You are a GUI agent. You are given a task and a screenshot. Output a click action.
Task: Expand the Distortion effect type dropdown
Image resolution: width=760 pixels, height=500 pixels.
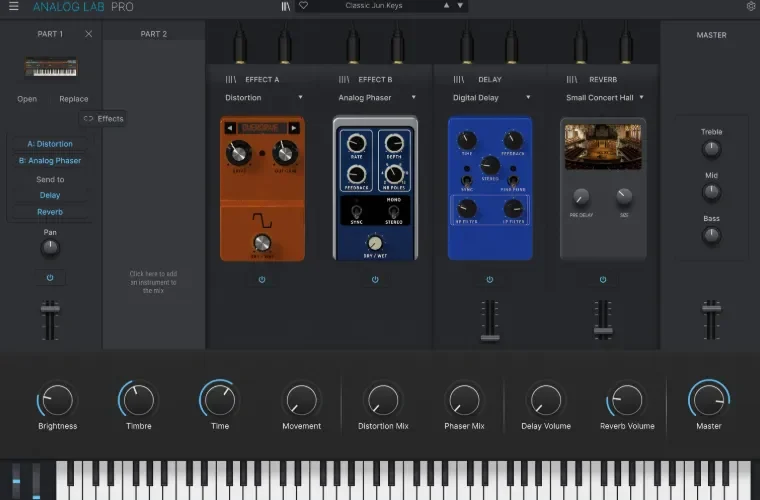coord(264,97)
